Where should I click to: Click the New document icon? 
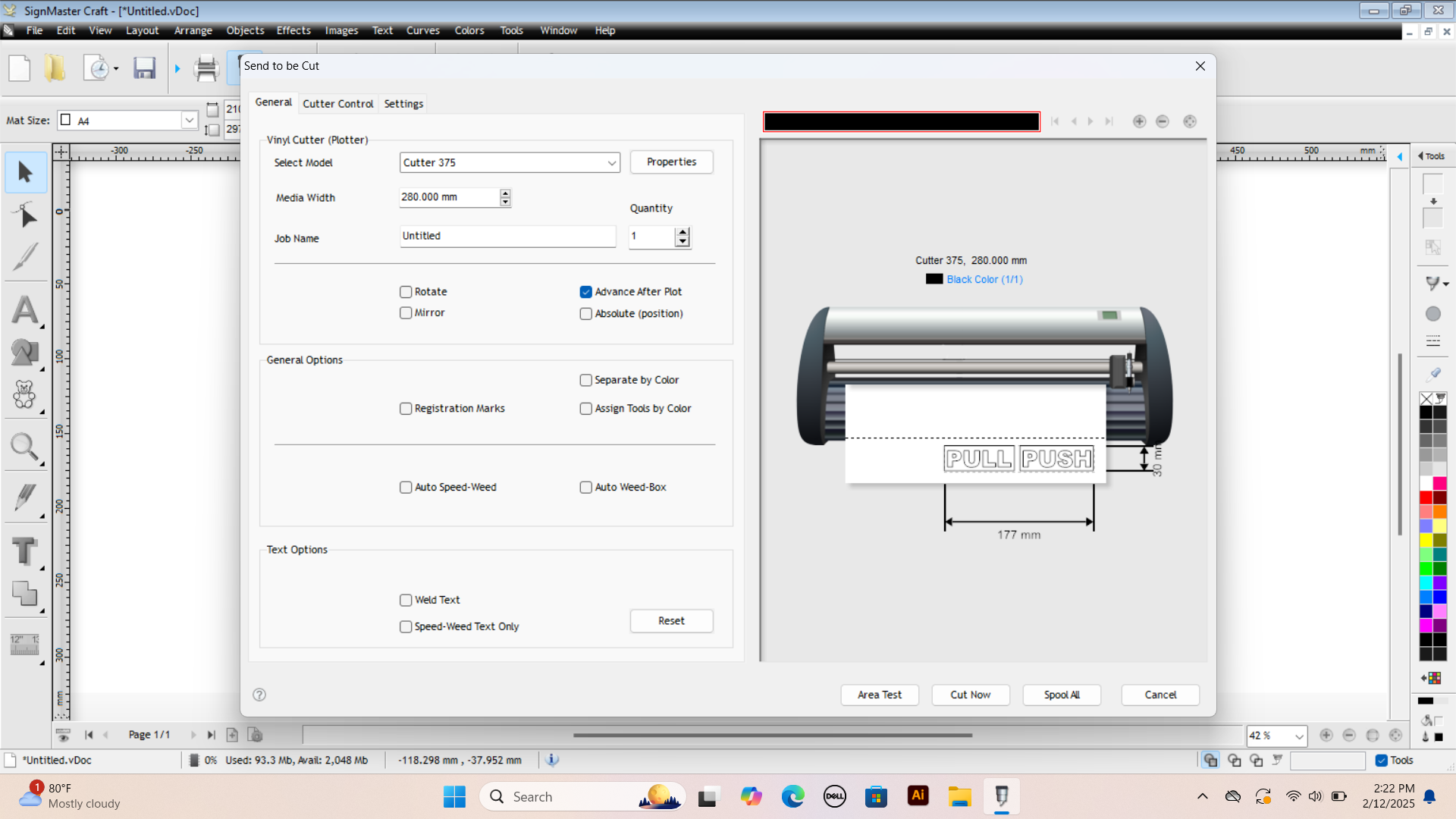point(20,68)
